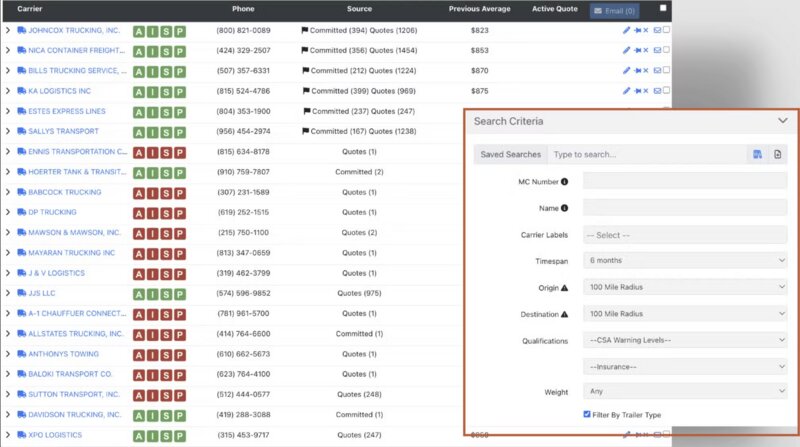This screenshot has width=800, height=447.
Task: Click the Email (0) button
Action: 614,11
